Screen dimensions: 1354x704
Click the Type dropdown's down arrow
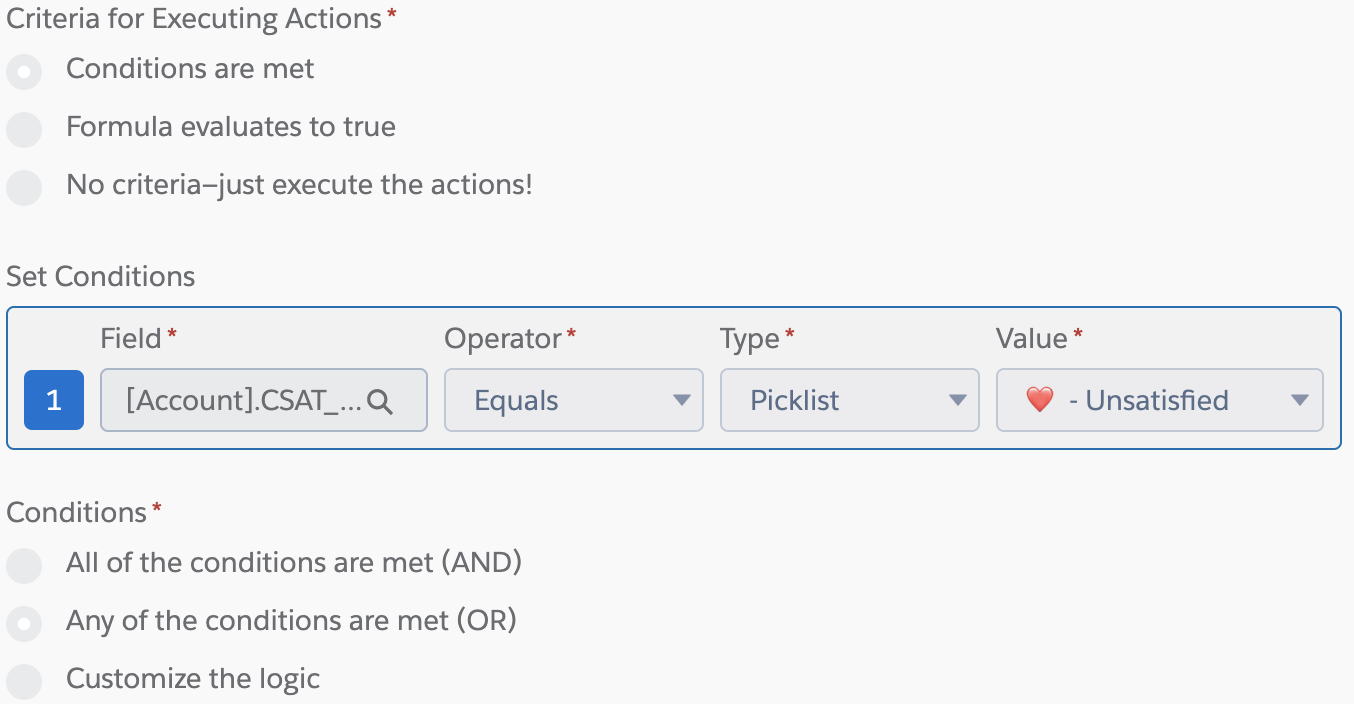click(957, 401)
